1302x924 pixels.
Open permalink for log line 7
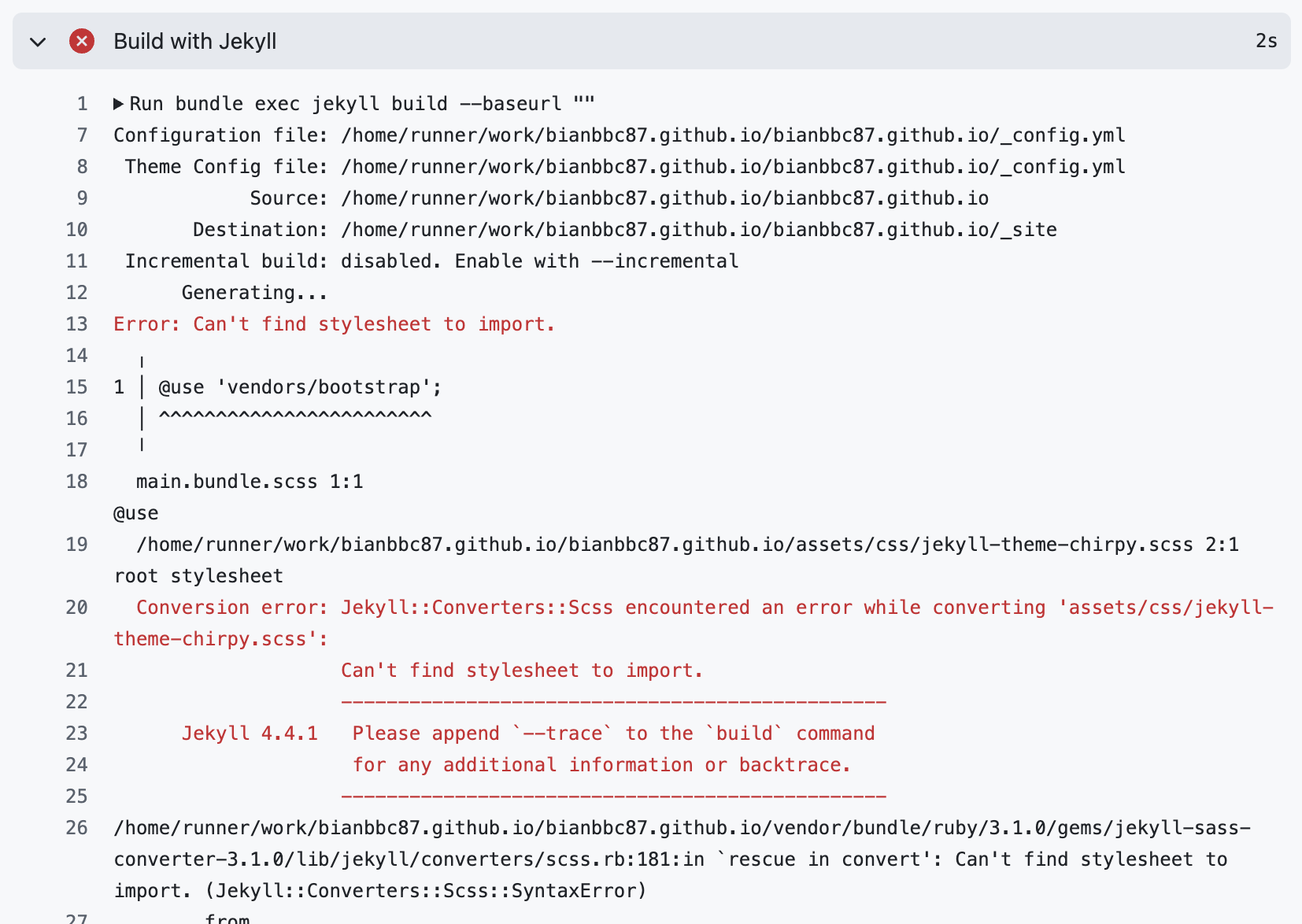click(x=82, y=135)
